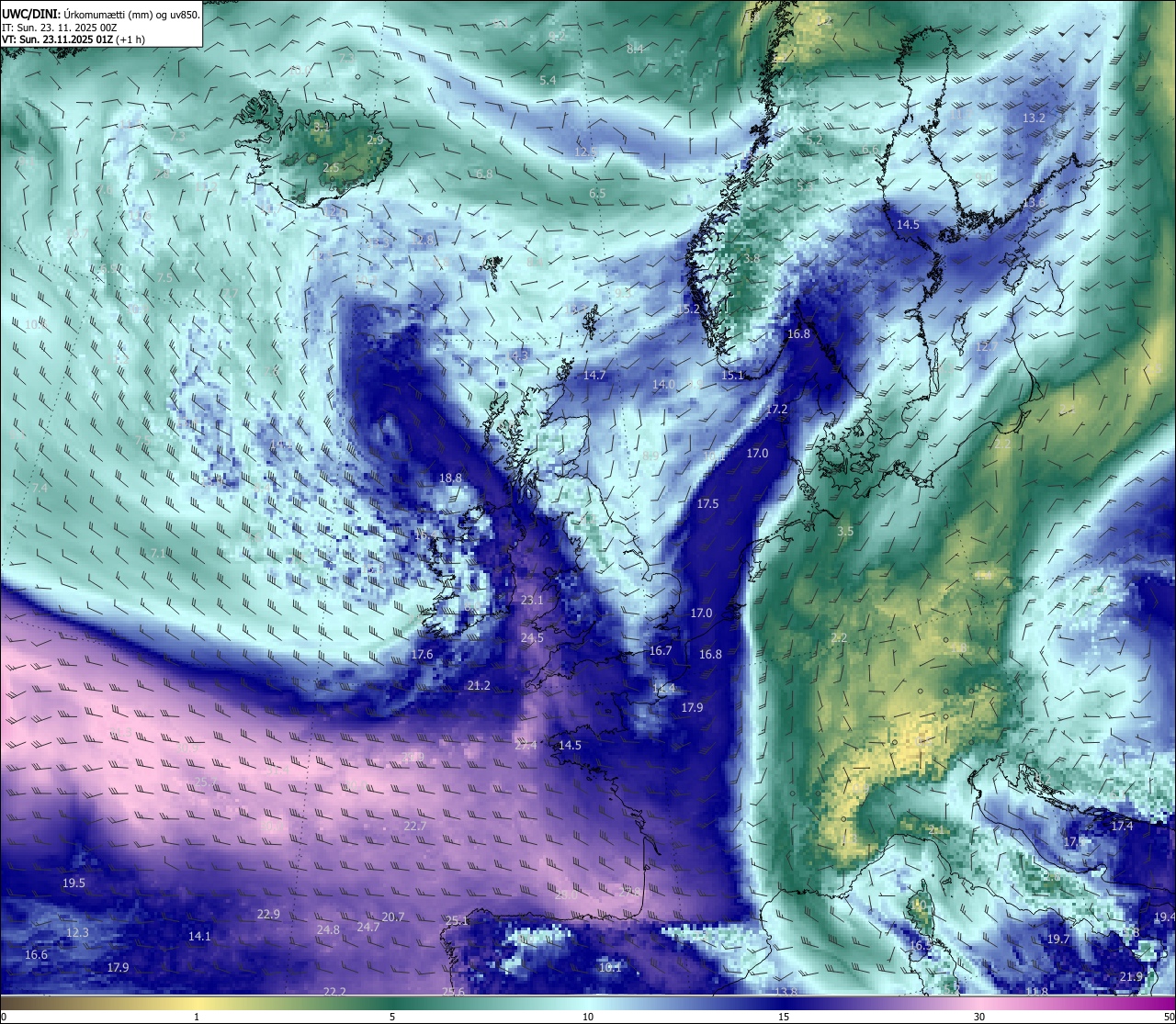The height and width of the screenshot is (1024, 1176).
Task: Click the 22.9 value on the map
Action: pyautogui.click(x=268, y=914)
